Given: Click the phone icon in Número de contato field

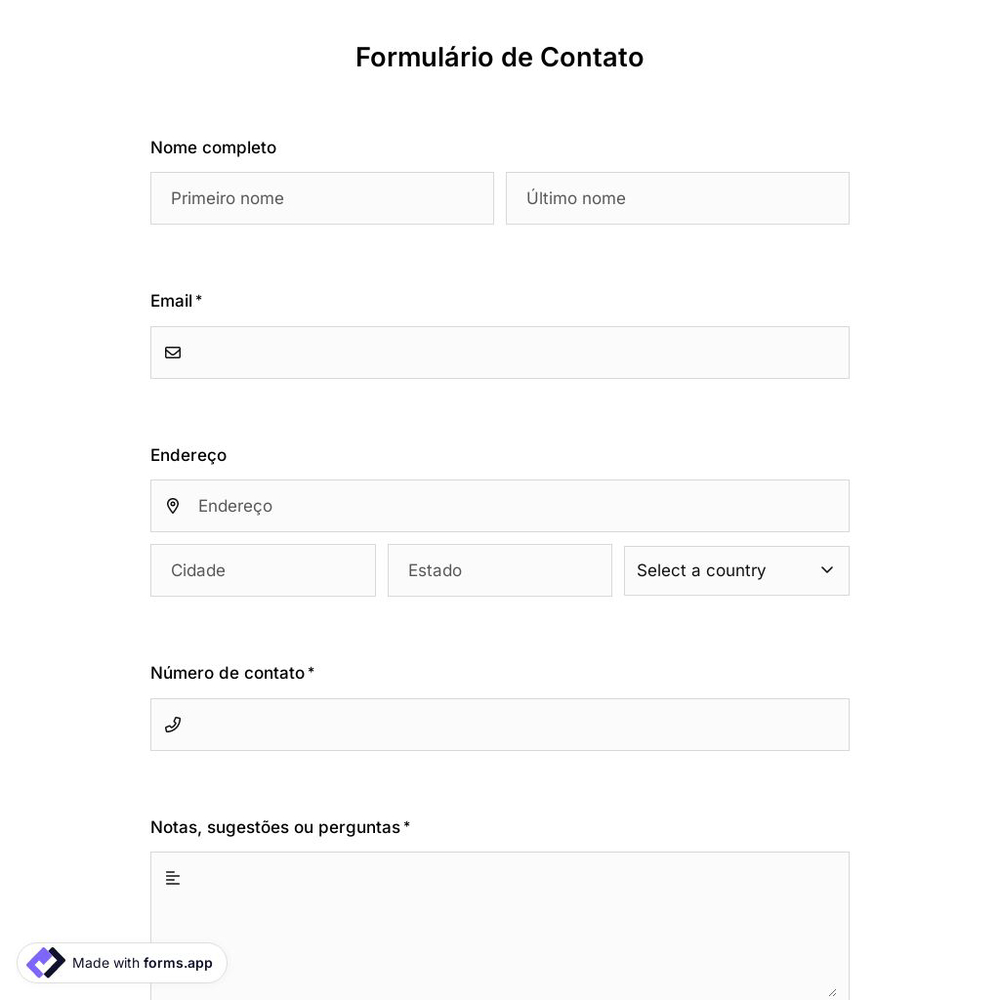Looking at the screenshot, I should (172, 724).
